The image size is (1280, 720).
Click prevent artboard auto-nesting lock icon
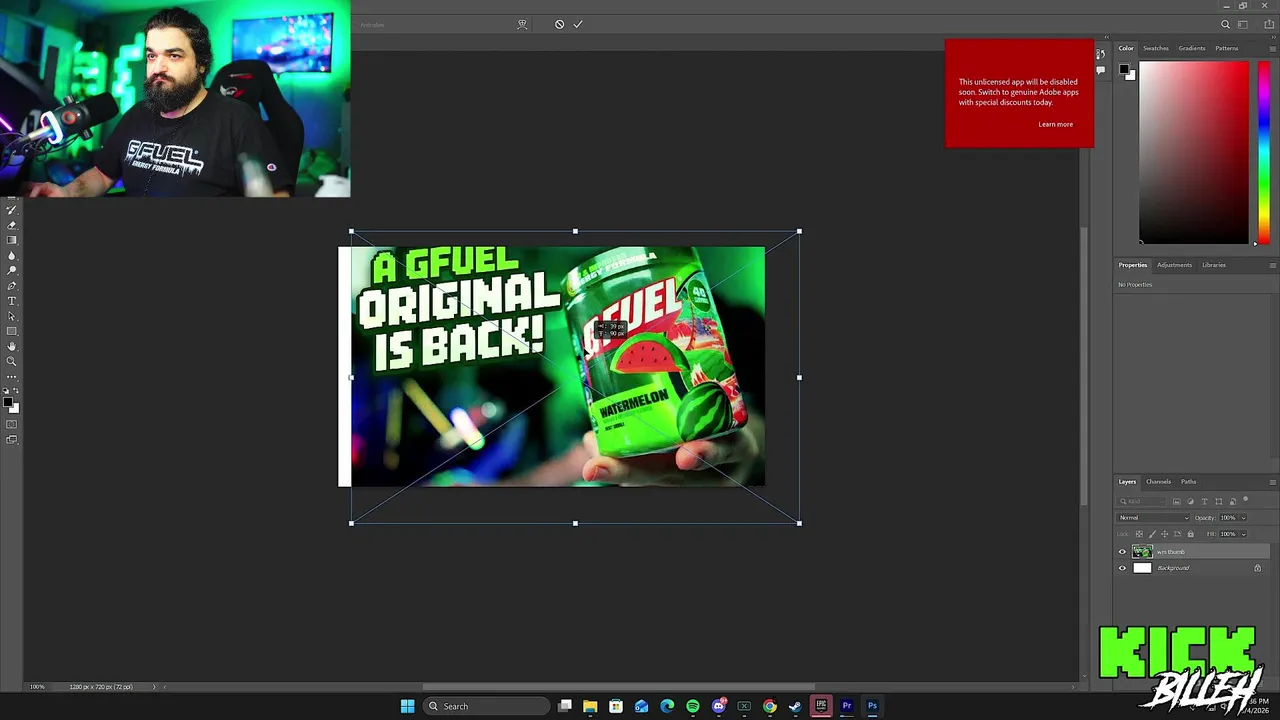point(1177,534)
